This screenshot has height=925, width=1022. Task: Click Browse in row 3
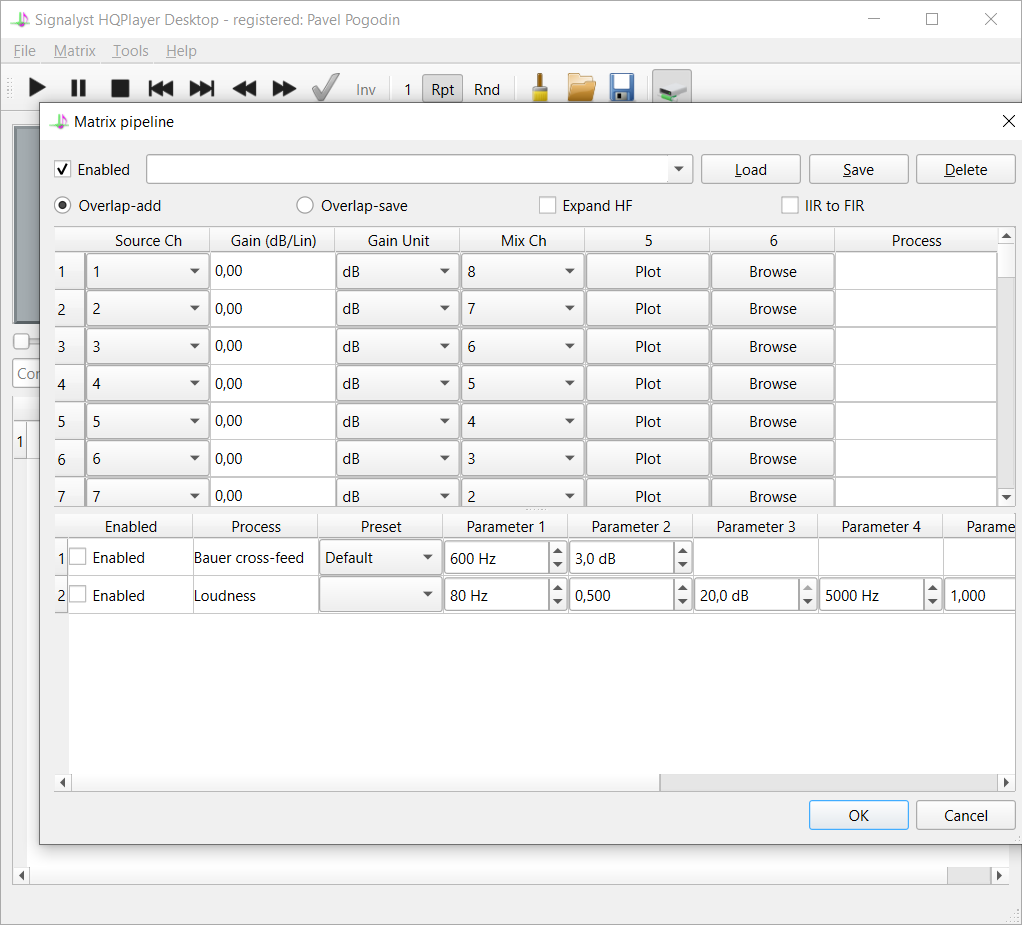(x=772, y=346)
